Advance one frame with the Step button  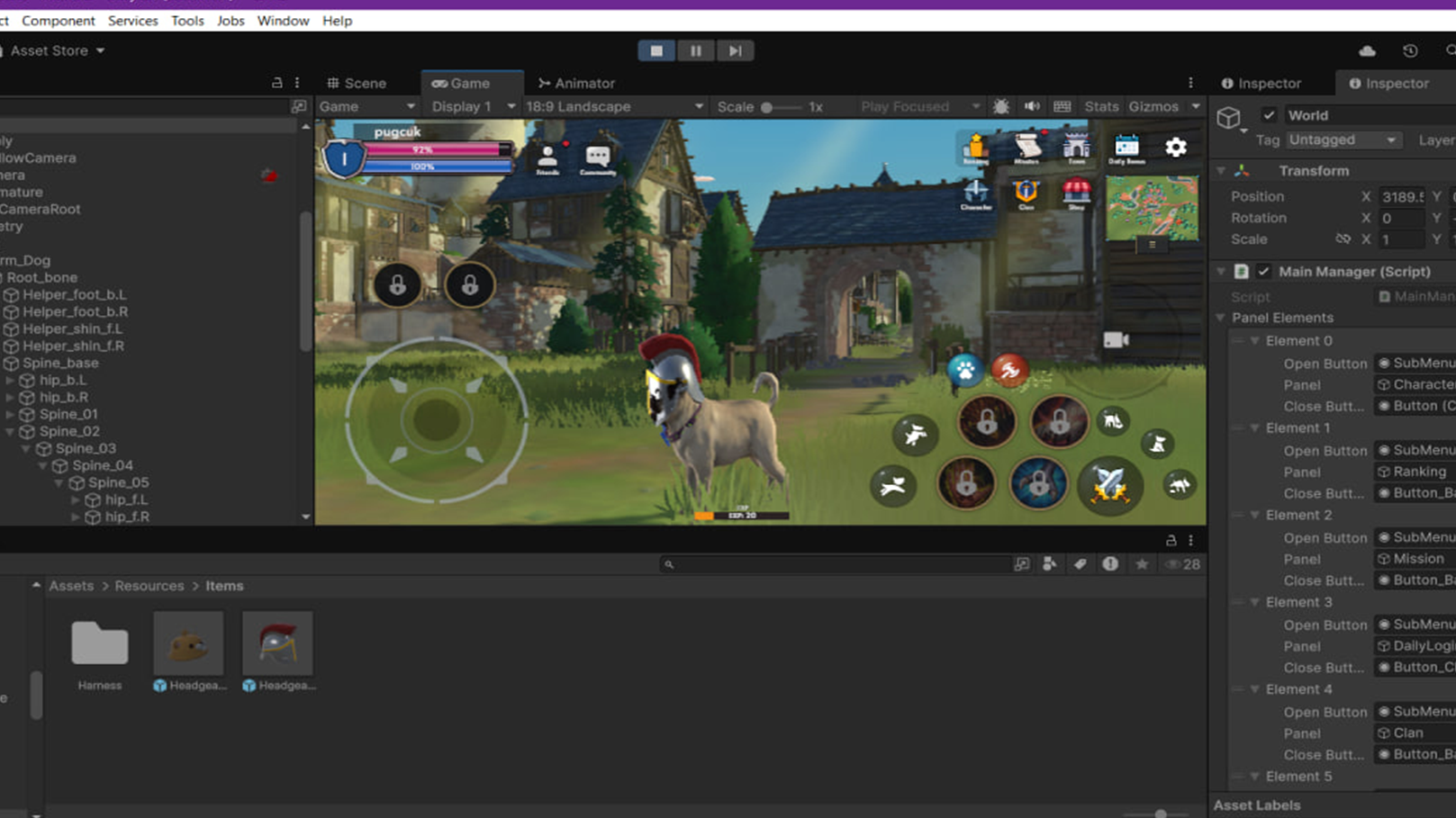point(736,51)
